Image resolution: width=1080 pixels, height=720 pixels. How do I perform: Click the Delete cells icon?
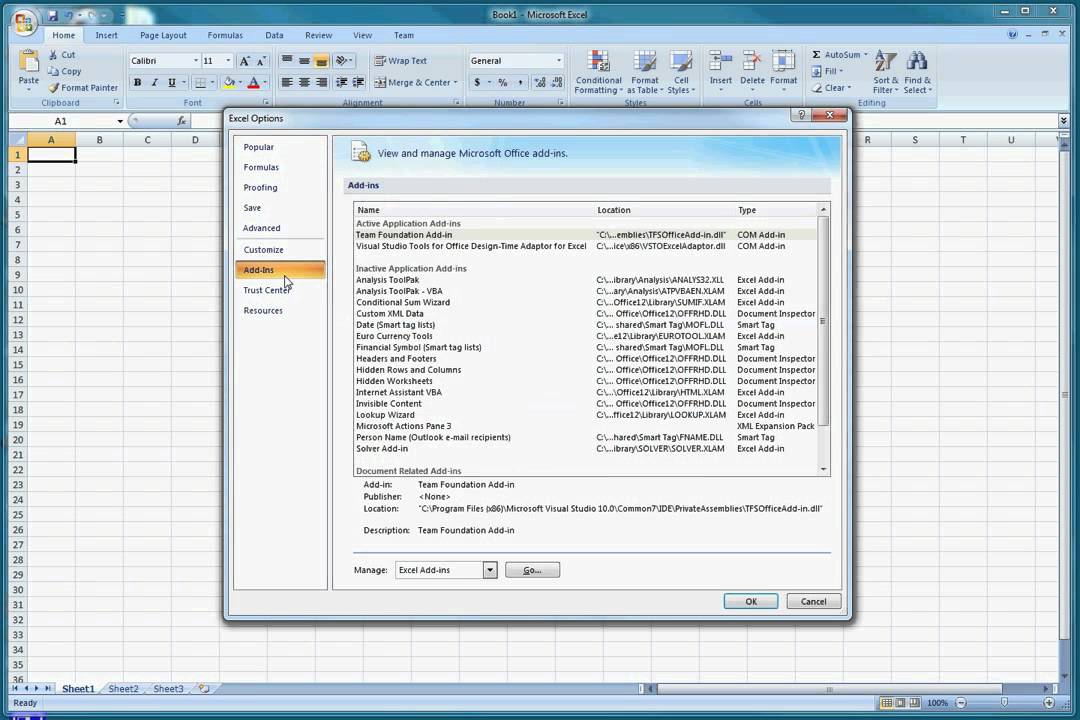(x=752, y=62)
